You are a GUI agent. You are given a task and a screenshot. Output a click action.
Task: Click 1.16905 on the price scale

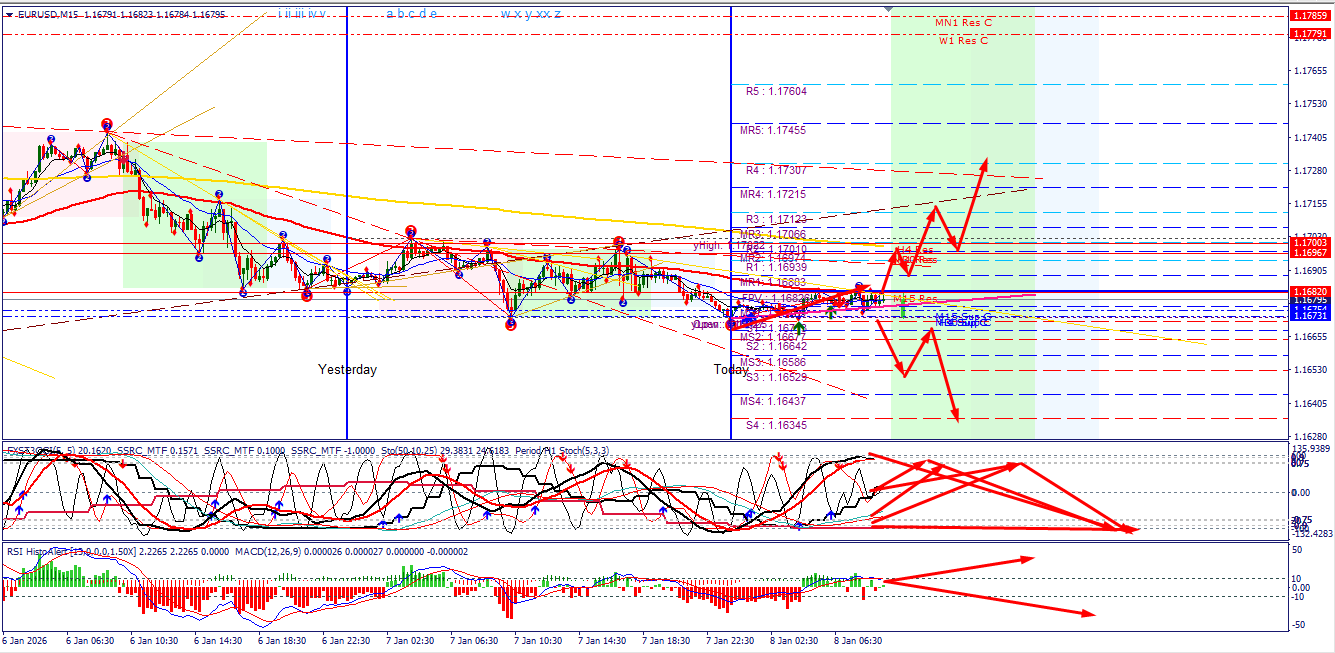click(x=1310, y=270)
